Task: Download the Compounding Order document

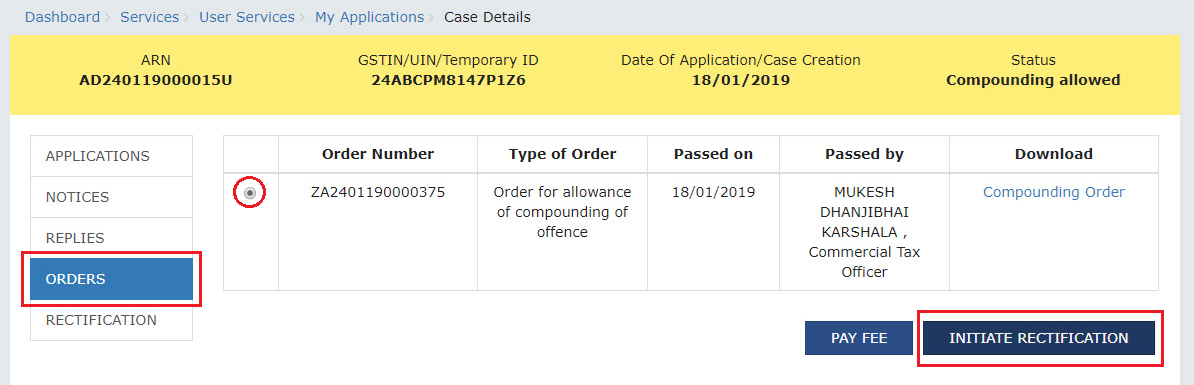Action: point(1053,192)
